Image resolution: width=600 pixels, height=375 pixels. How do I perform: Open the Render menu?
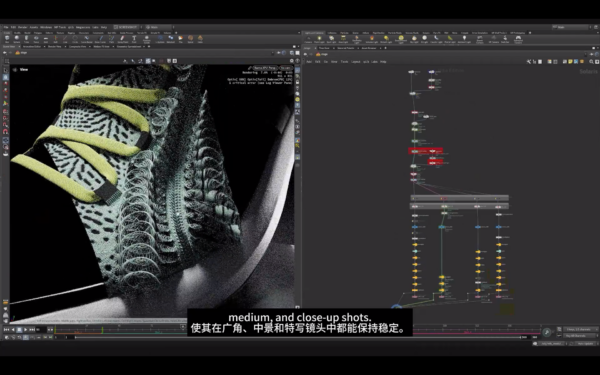[23, 27]
